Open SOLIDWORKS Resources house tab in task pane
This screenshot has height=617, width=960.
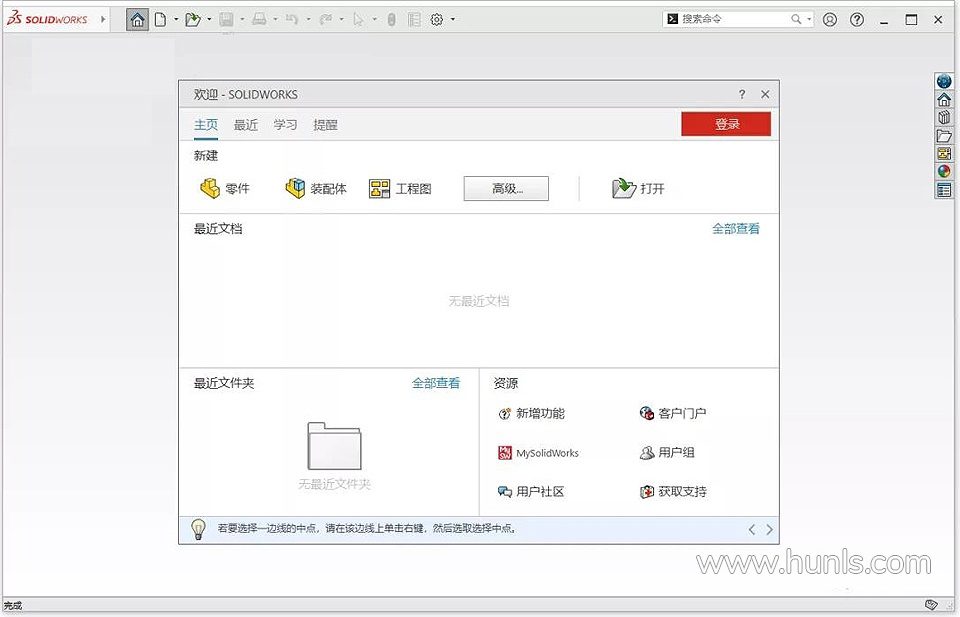tap(944, 99)
